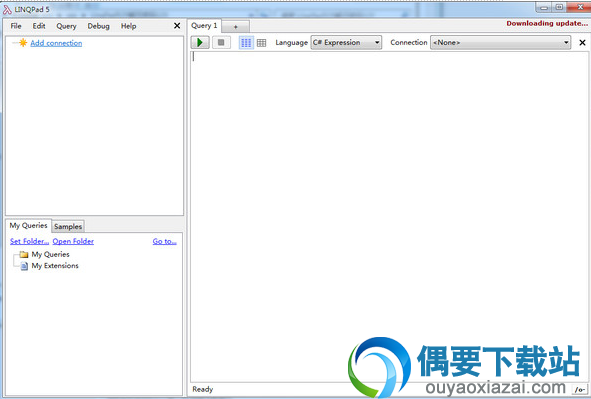Open the Help menu

[128, 26]
